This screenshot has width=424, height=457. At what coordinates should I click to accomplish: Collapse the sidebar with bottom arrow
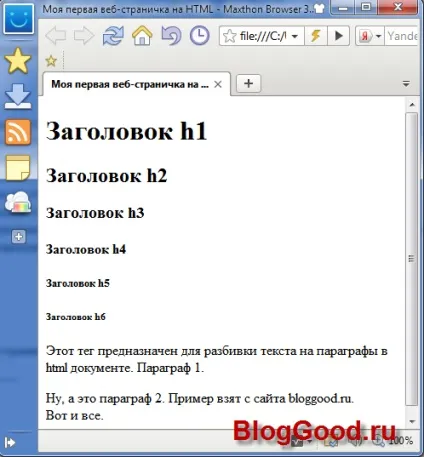(10, 443)
